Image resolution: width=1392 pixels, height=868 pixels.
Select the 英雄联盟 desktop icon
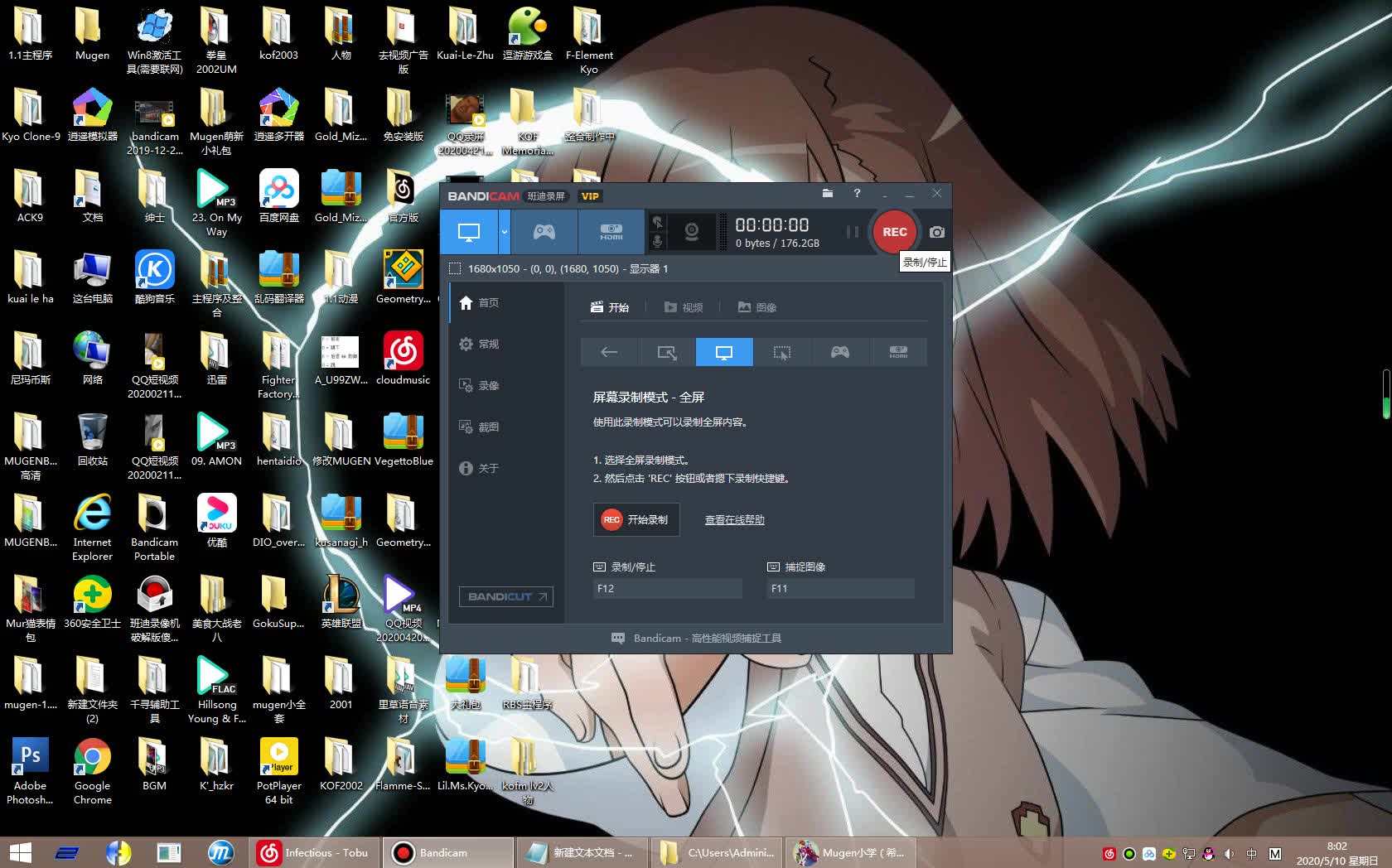coord(341,602)
